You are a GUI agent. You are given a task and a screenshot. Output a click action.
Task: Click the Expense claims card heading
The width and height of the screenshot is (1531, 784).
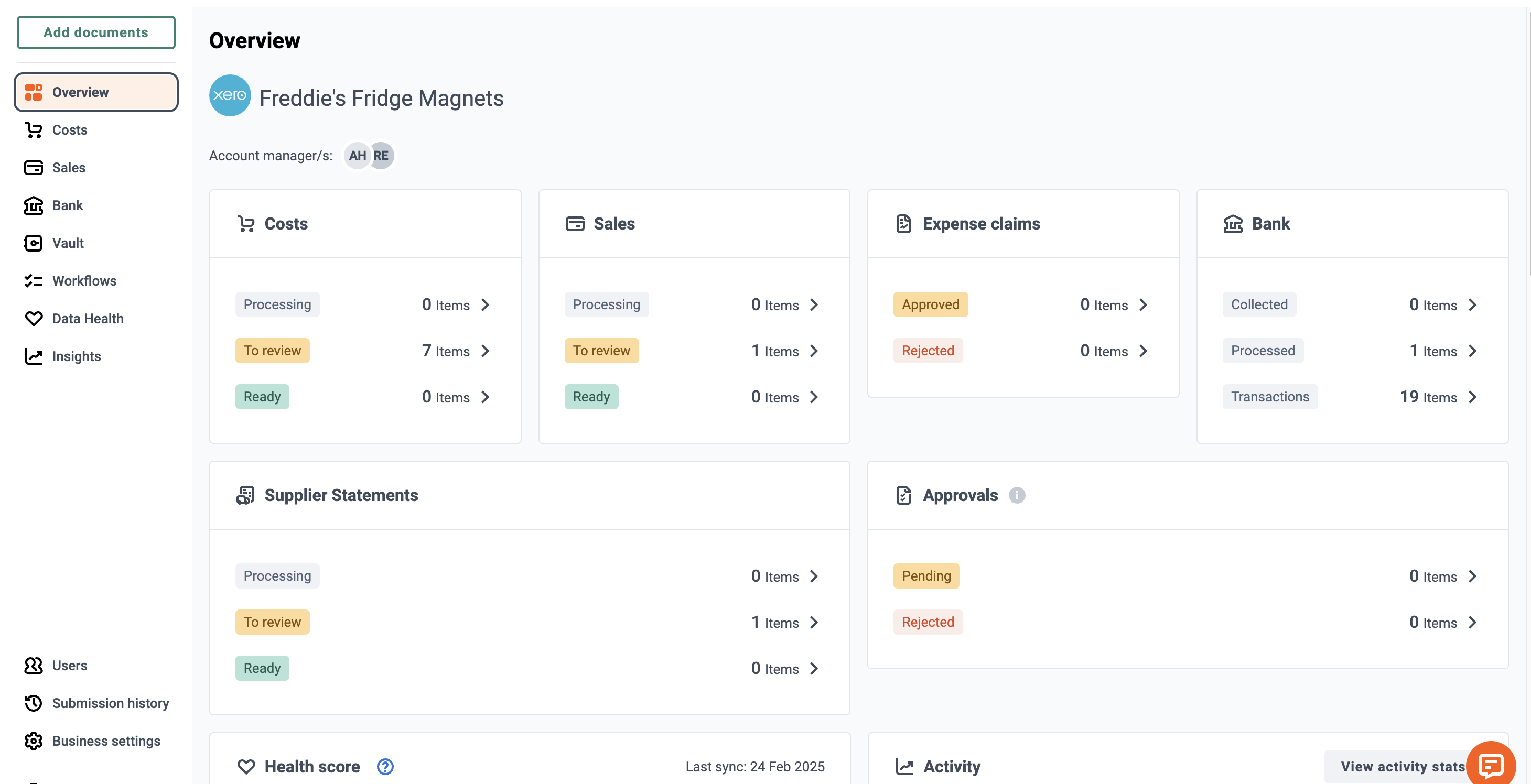click(x=981, y=224)
